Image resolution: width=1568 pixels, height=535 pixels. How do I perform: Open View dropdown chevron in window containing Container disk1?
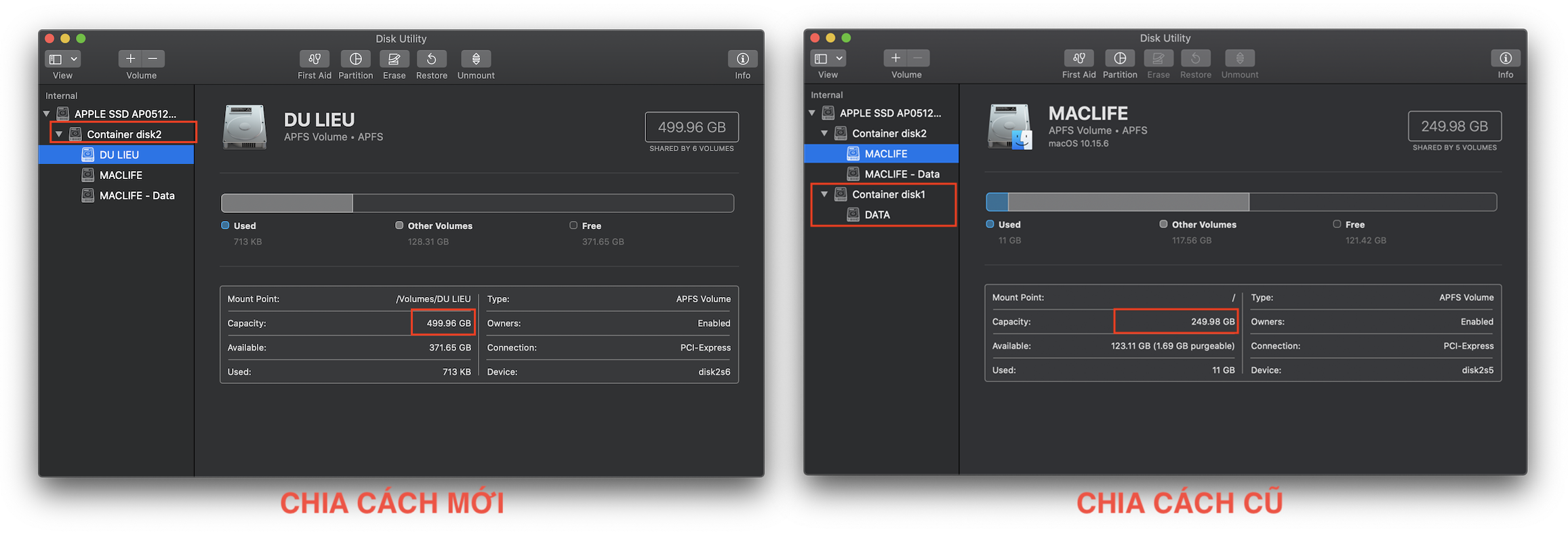(839, 58)
